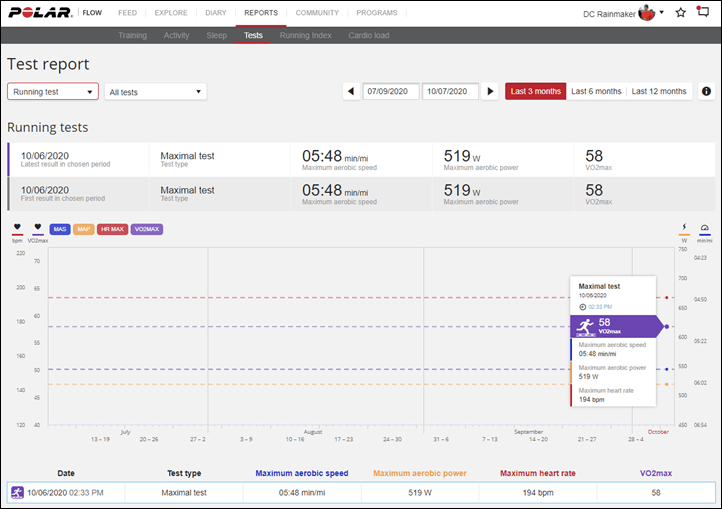The width and height of the screenshot is (722, 509).
Task: Open the EXPLORE menu
Action: point(171,13)
